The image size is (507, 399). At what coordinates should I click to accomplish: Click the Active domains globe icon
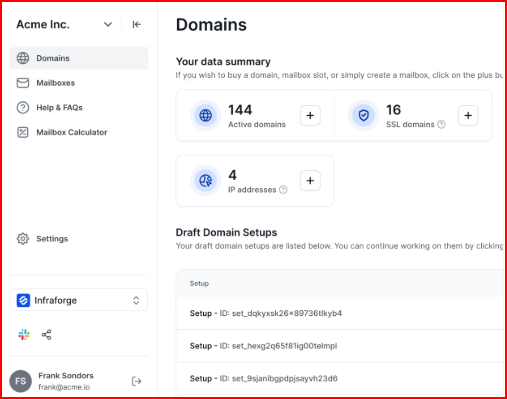(206, 115)
